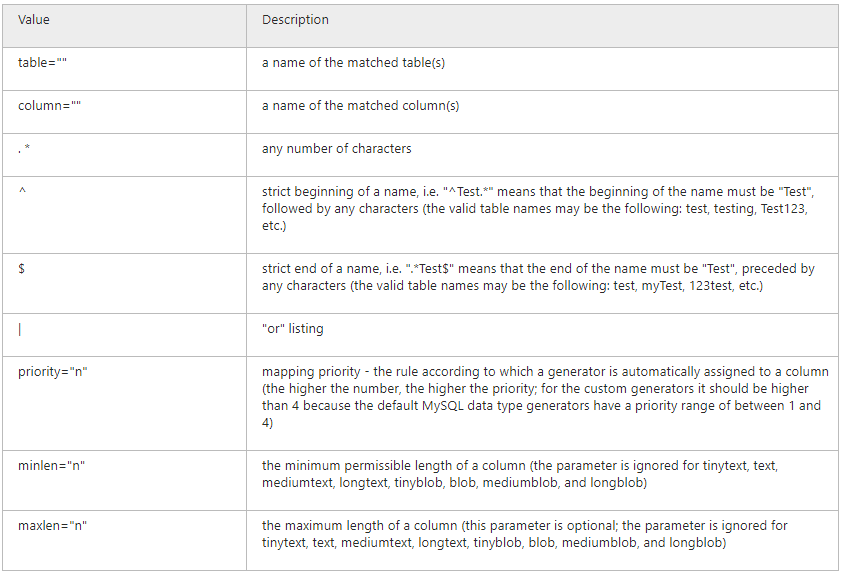
Task: Click the Description column header
Action: (x=542, y=26)
